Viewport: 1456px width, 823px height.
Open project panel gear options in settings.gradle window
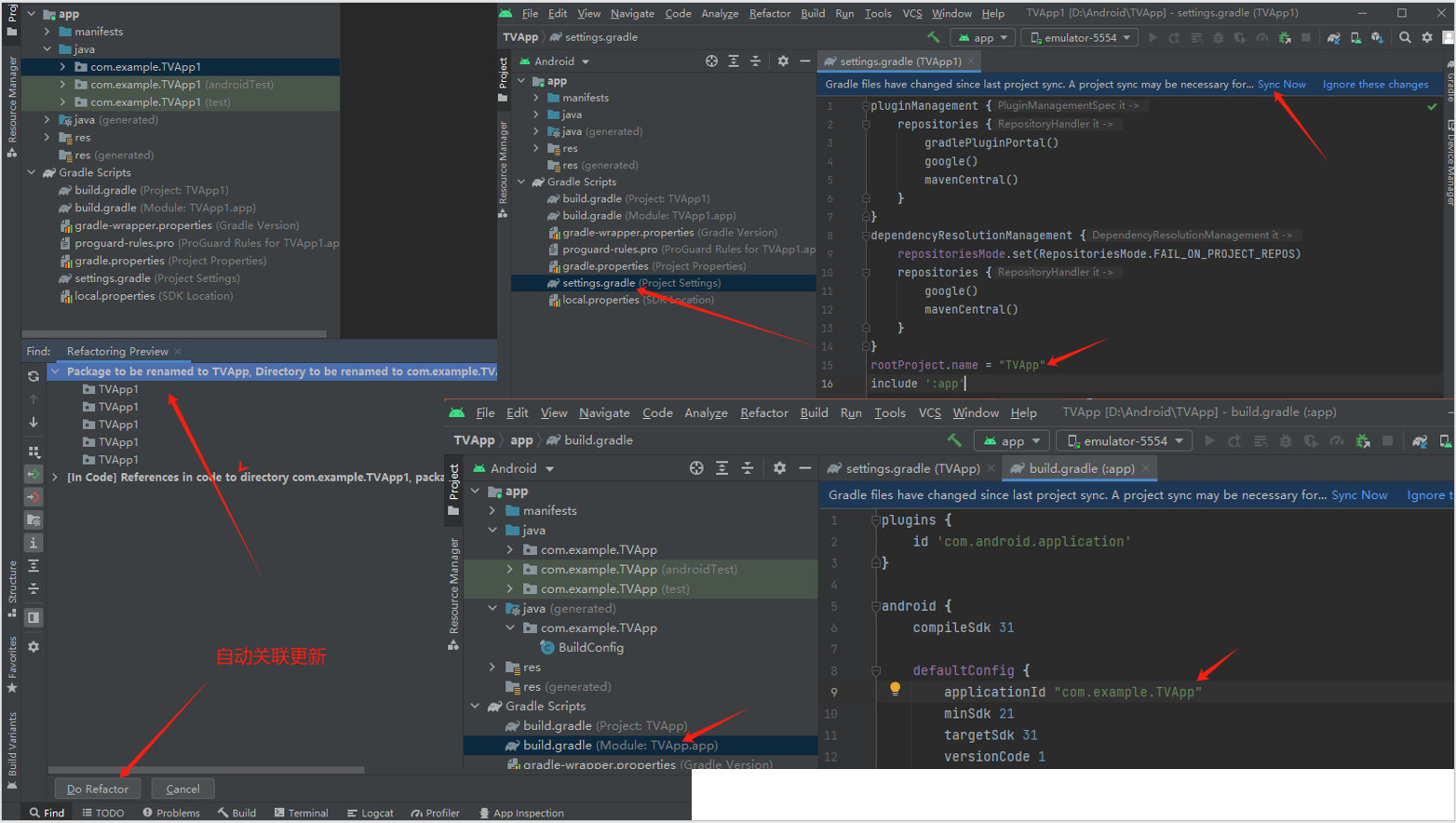pyautogui.click(x=783, y=61)
